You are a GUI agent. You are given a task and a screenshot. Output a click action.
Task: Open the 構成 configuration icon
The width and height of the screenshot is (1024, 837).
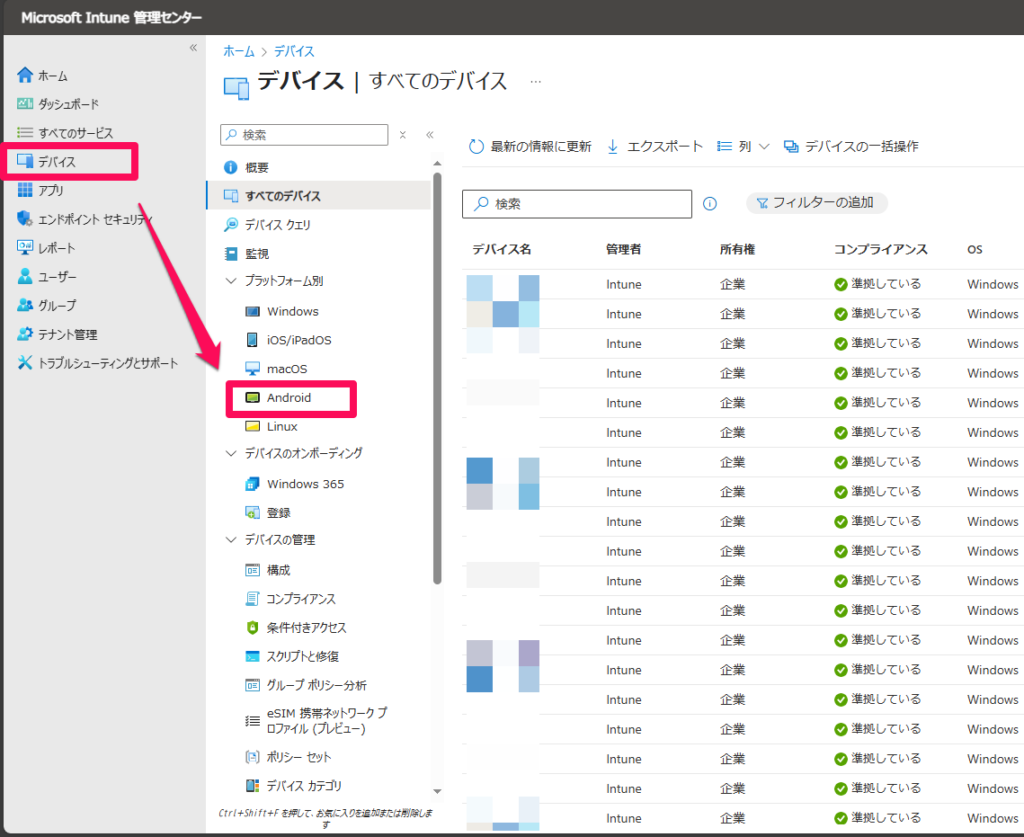[x=253, y=570]
